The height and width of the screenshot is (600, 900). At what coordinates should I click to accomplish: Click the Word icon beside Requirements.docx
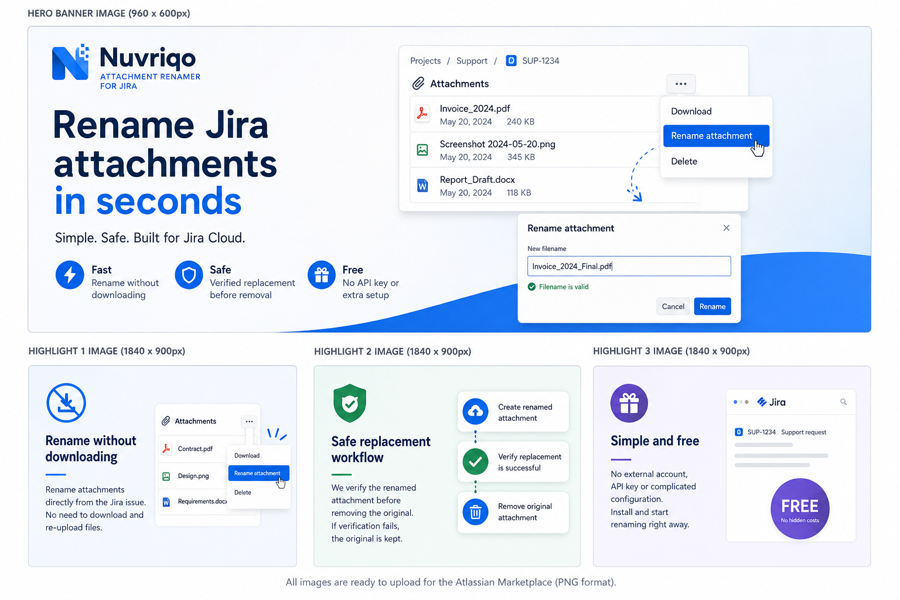coord(166,502)
